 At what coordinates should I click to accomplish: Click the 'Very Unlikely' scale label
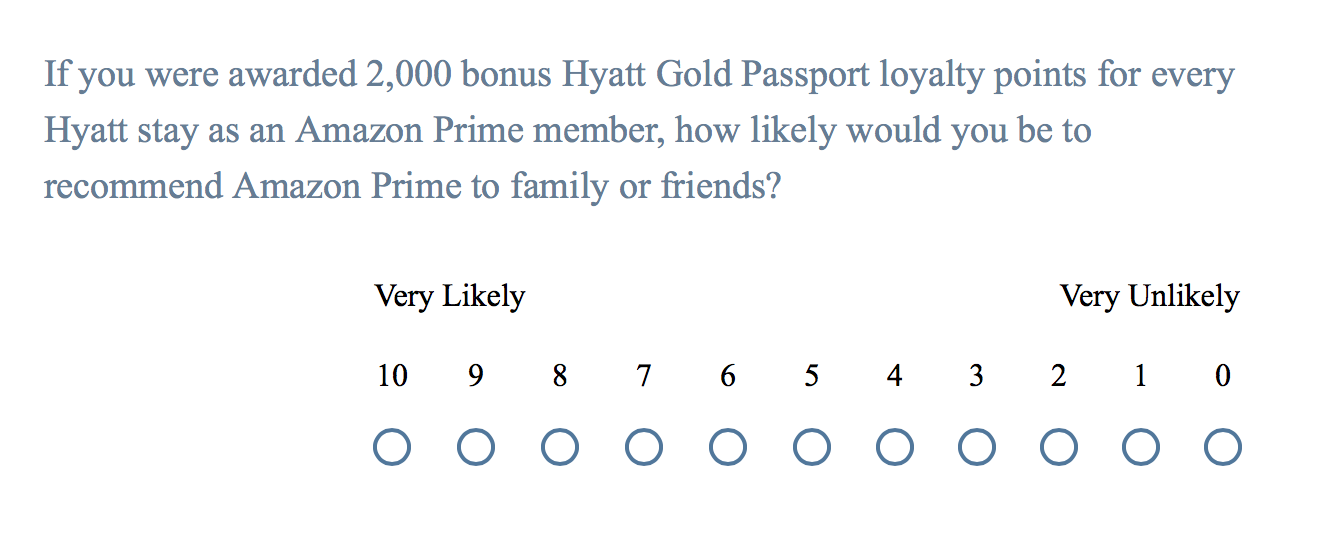click(1150, 297)
